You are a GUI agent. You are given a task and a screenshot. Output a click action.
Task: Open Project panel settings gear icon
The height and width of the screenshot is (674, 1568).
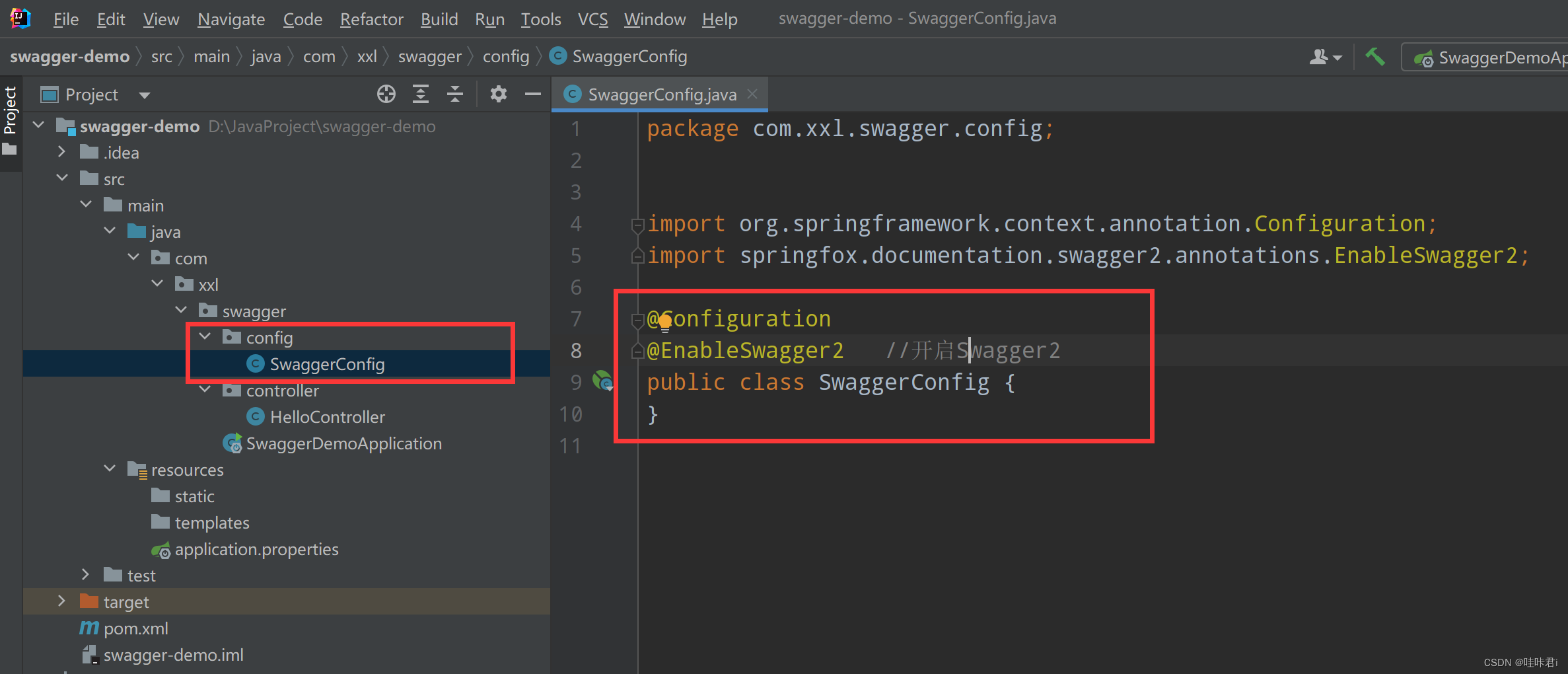pyautogui.click(x=498, y=94)
